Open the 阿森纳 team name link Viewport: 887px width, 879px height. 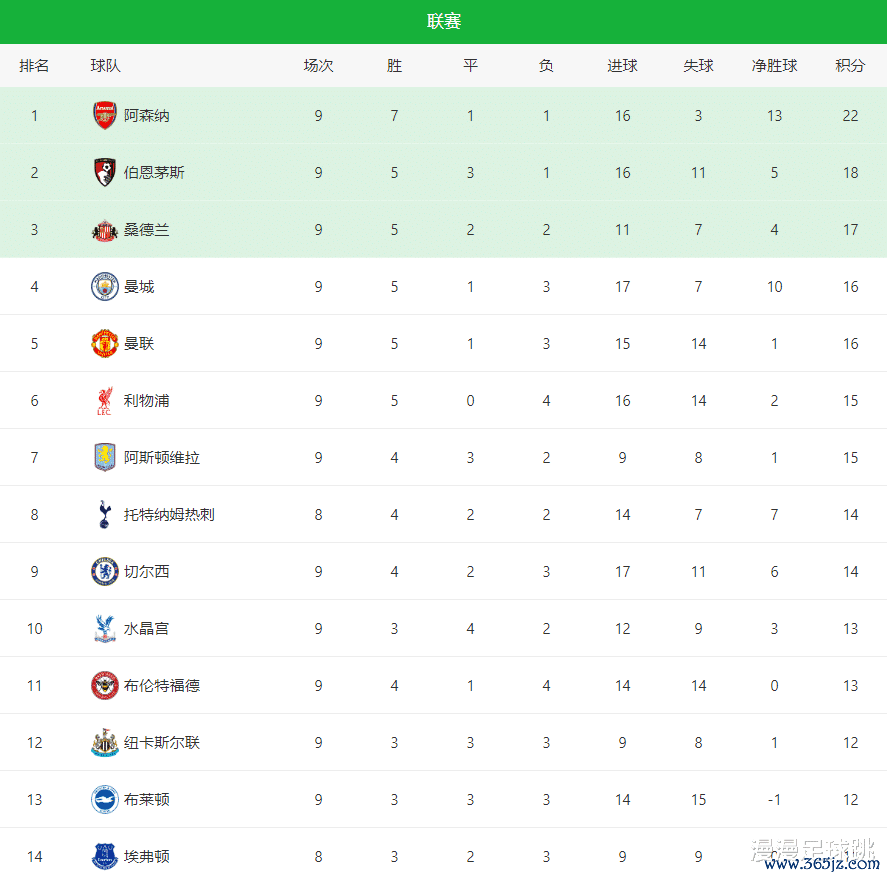pyautogui.click(x=146, y=116)
